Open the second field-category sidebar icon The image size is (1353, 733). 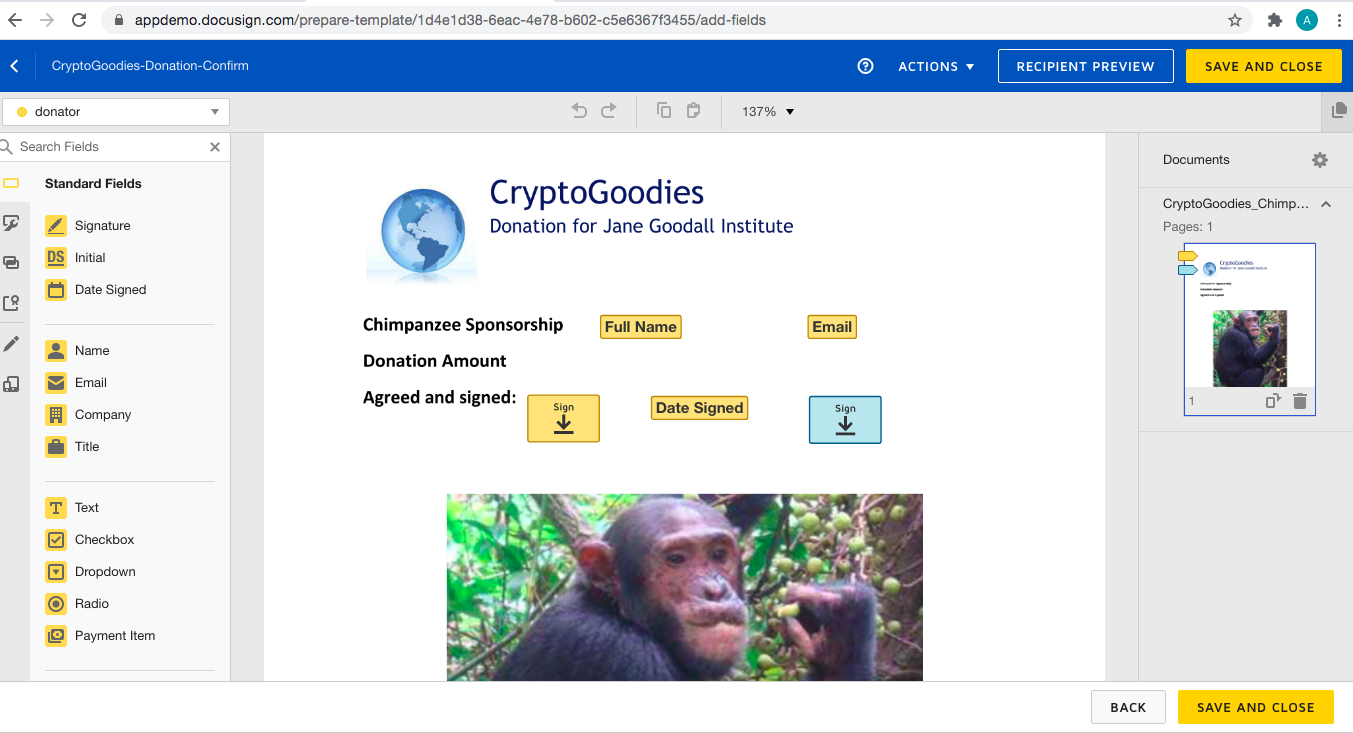point(11,223)
